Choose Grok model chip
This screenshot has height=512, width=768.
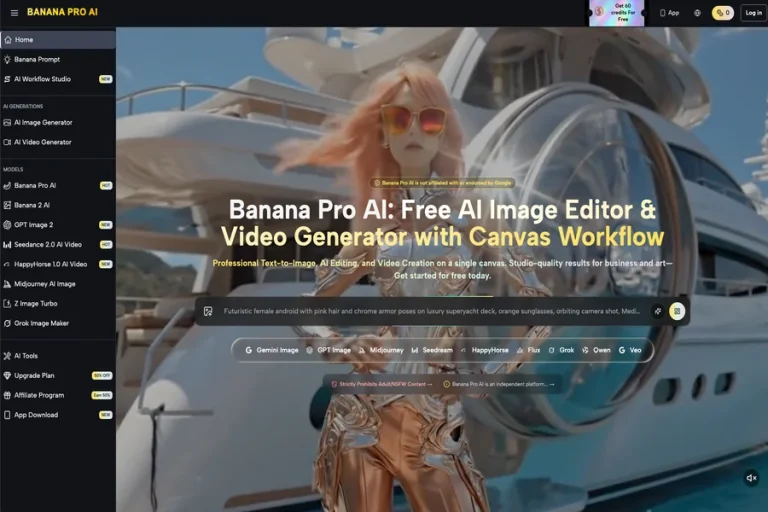[x=561, y=350]
